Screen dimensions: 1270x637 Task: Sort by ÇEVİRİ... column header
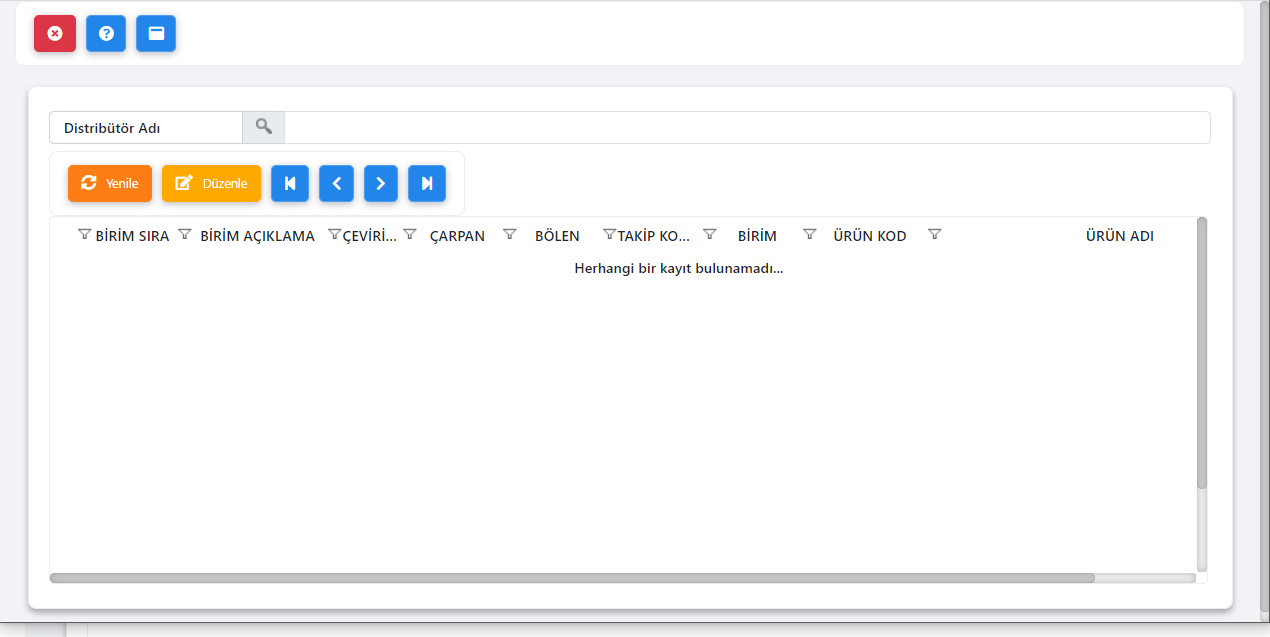[369, 236]
